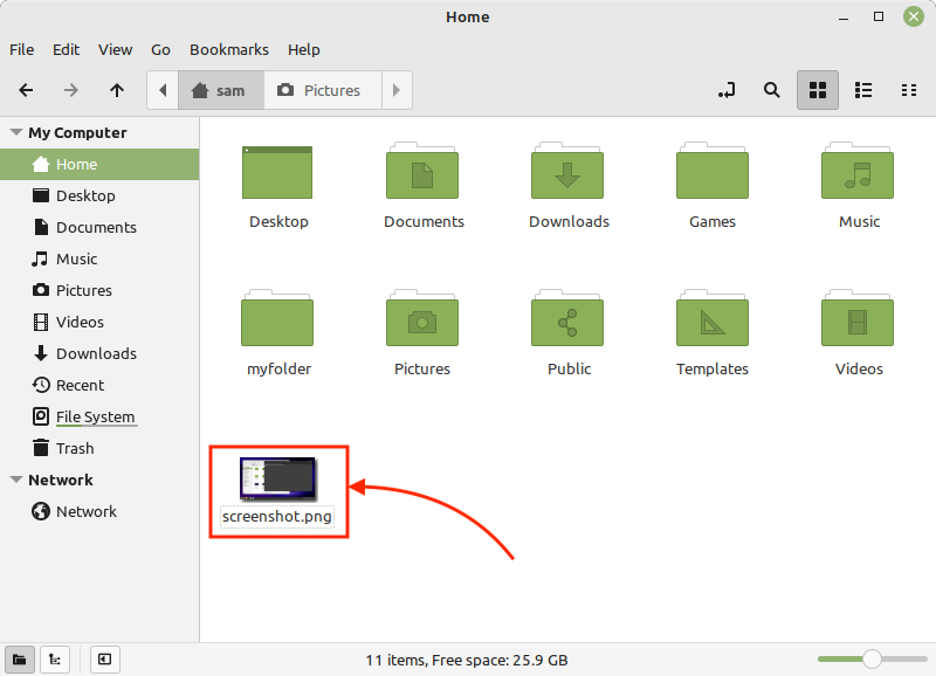The image size is (936, 676).
Task: Adjust the zoom slider
Action: click(x=872, y=659)
